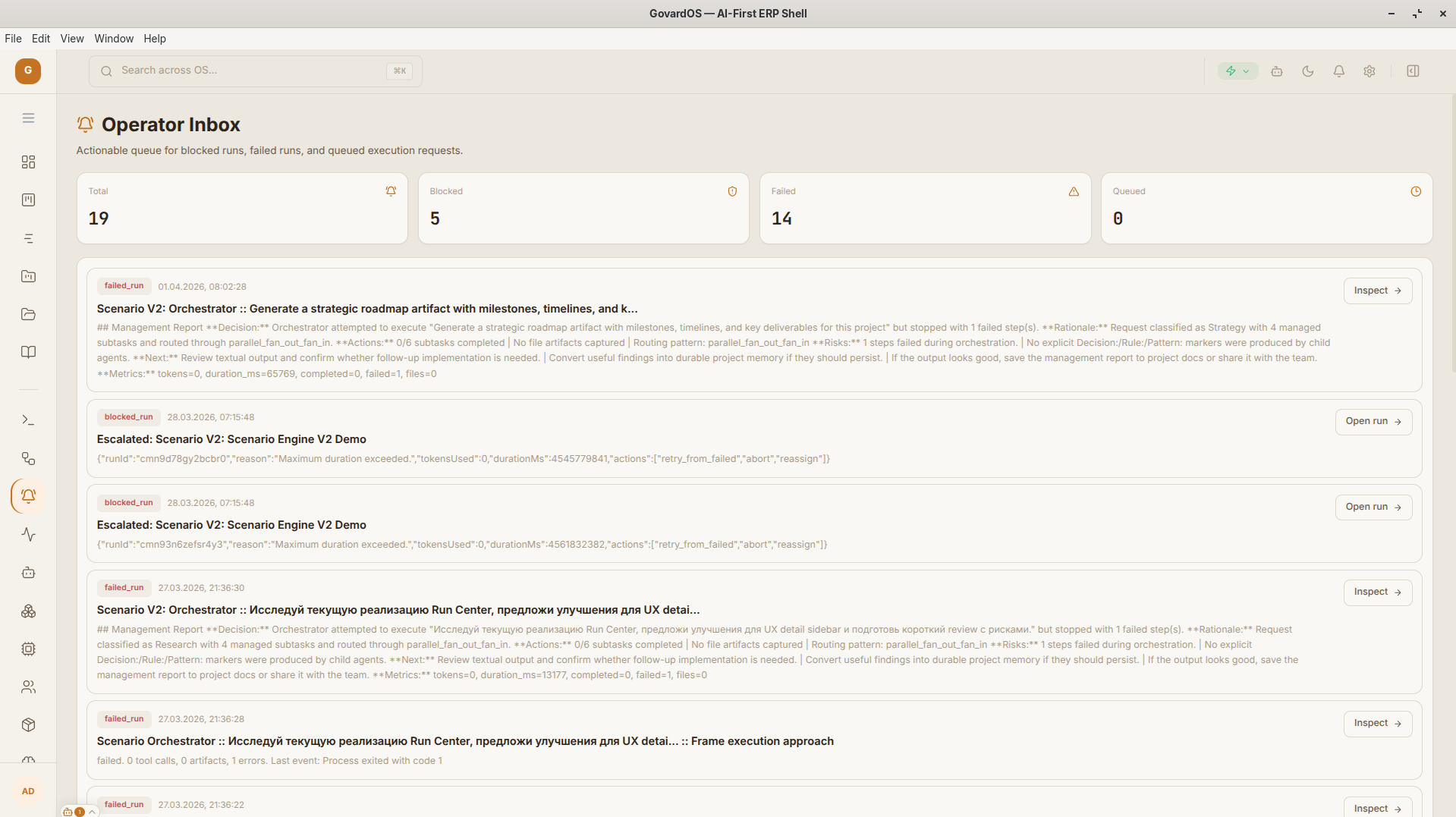This screenshot has width=1456, height=817.
Task: Open the View menu
Action: 72,39
